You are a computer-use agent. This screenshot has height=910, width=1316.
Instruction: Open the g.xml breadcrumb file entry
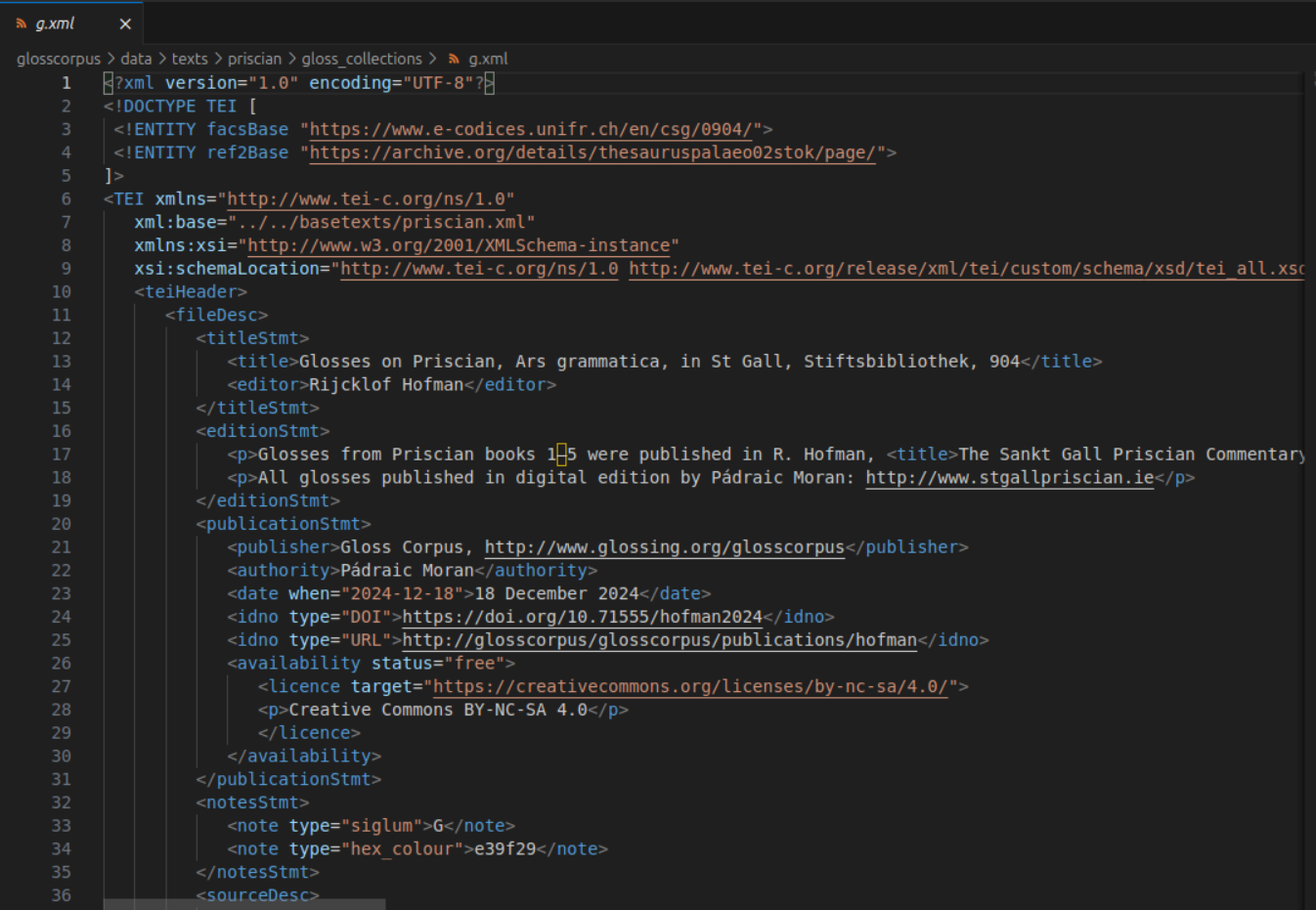coord(488,59)
